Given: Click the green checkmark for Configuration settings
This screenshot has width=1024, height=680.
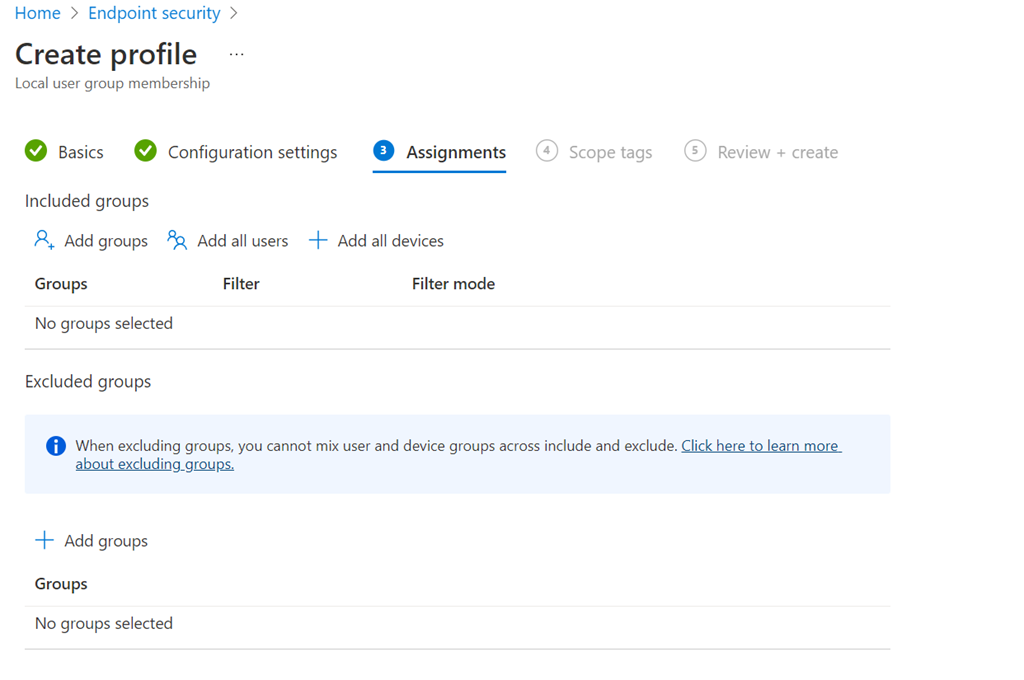Looking at the screenshot, I should (x=146, y=151).
